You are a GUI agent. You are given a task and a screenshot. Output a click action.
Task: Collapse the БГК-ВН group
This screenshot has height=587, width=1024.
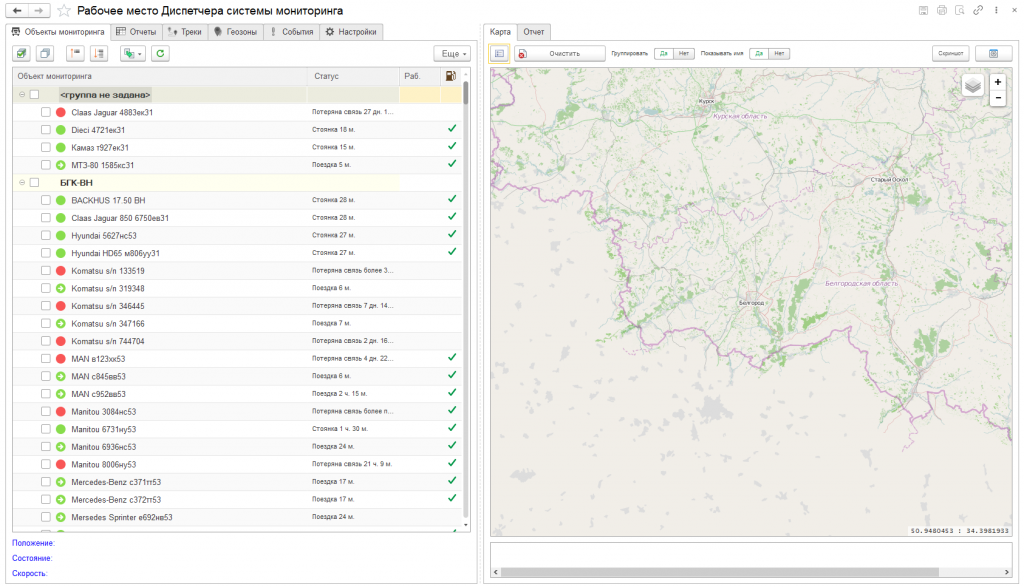(x=21, y=183)
